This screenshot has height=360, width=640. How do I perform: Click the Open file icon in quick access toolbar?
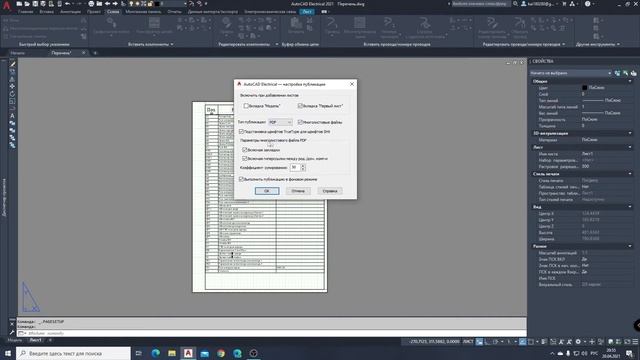[x=27, y=4]
